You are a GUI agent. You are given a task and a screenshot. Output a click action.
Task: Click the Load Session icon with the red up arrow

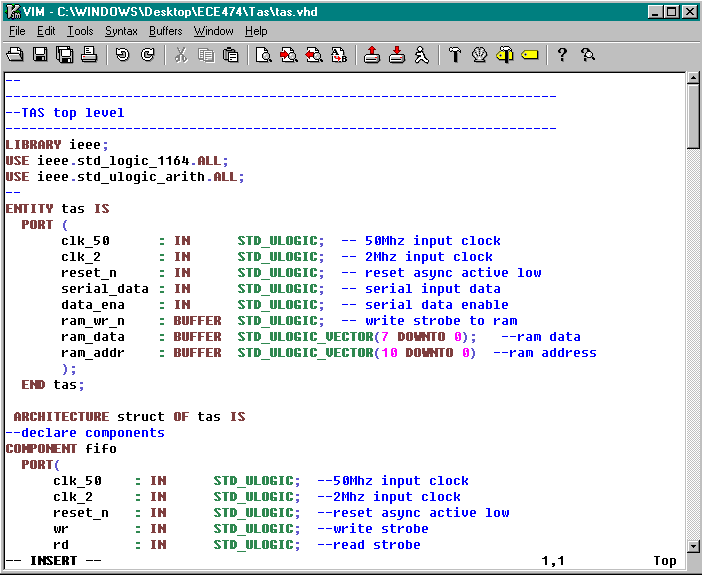(x=372, y=55)
